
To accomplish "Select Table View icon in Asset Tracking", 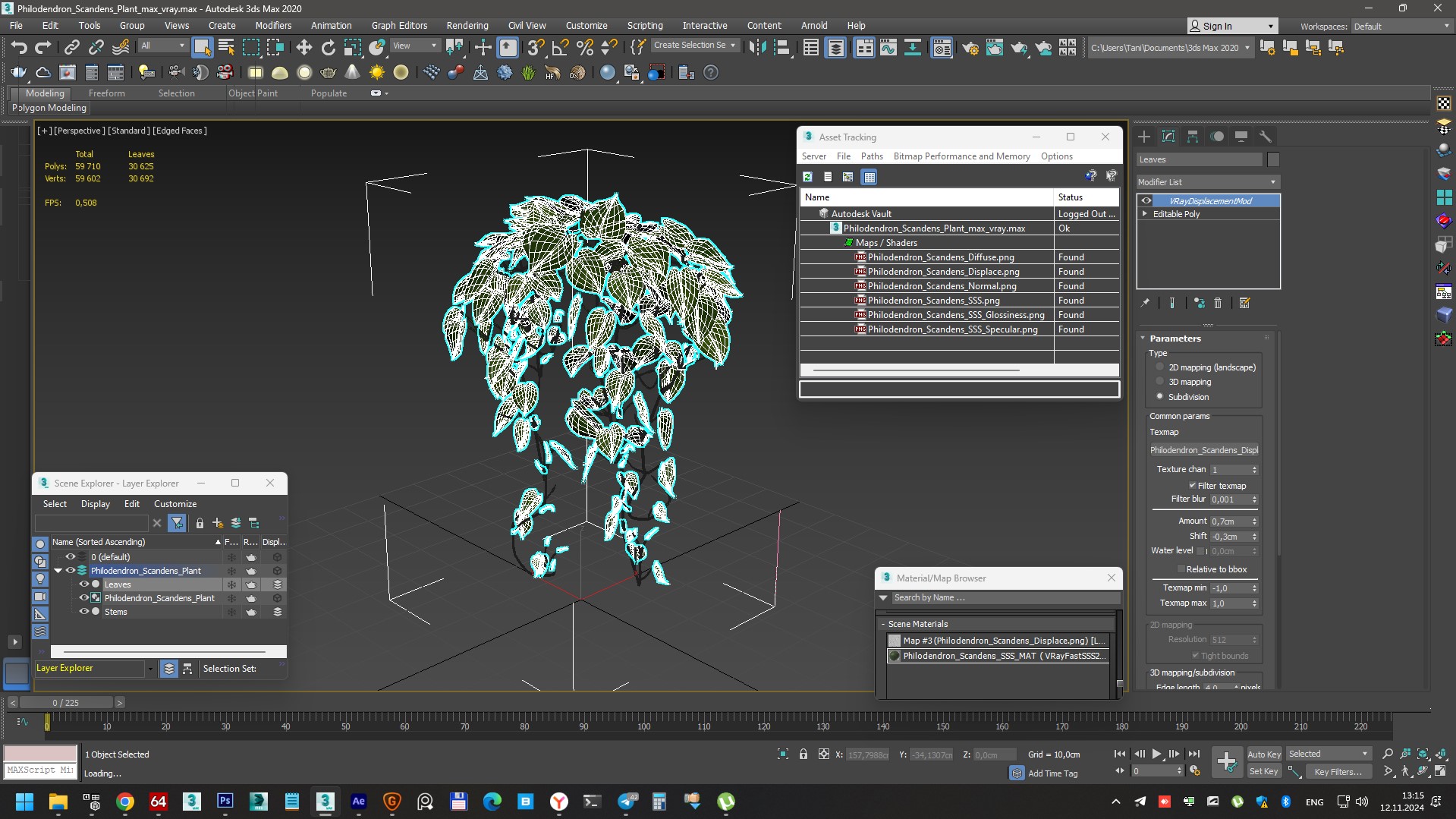I will click(x=870, y=177).
